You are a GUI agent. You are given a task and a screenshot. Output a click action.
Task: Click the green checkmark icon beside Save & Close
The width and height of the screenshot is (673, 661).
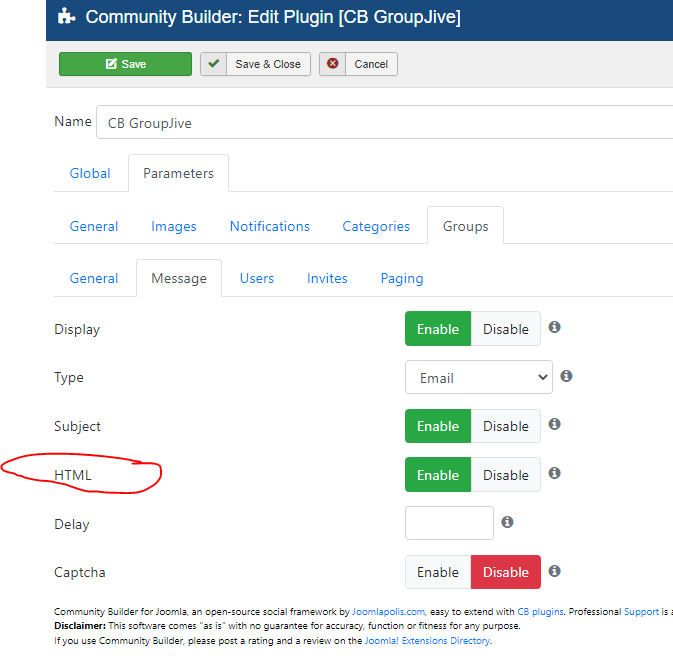point(213,64)
